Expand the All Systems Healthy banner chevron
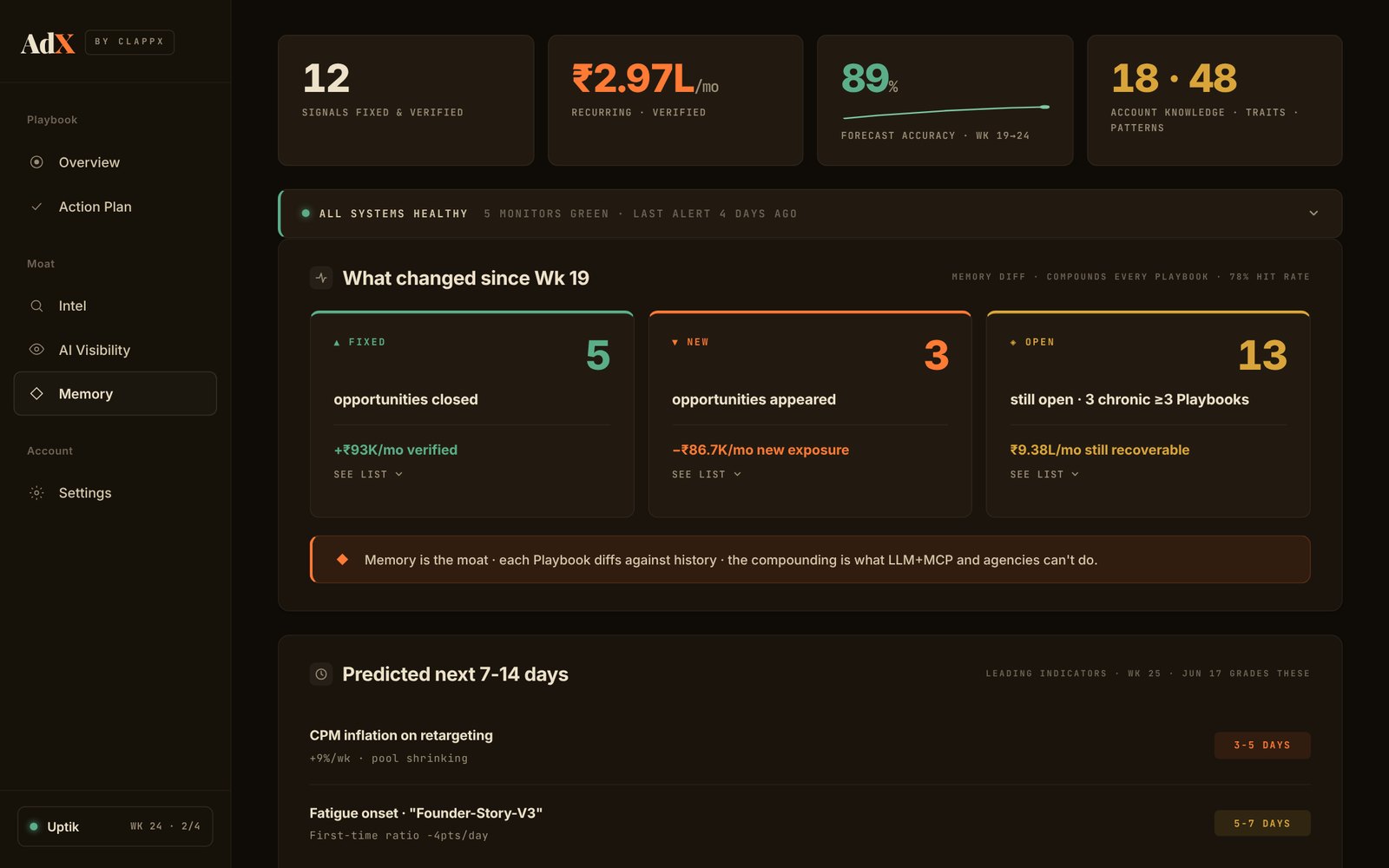 tap(1313, 214)
